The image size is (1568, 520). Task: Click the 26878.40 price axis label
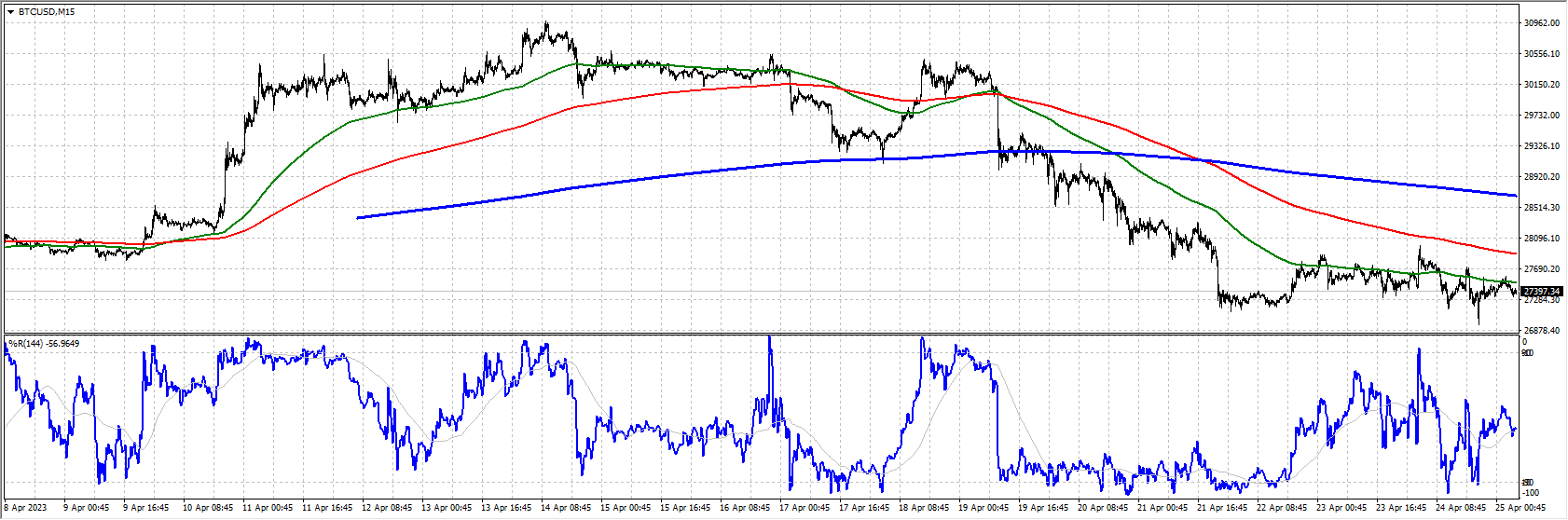pyautogui.click(x=1541, y=331)
